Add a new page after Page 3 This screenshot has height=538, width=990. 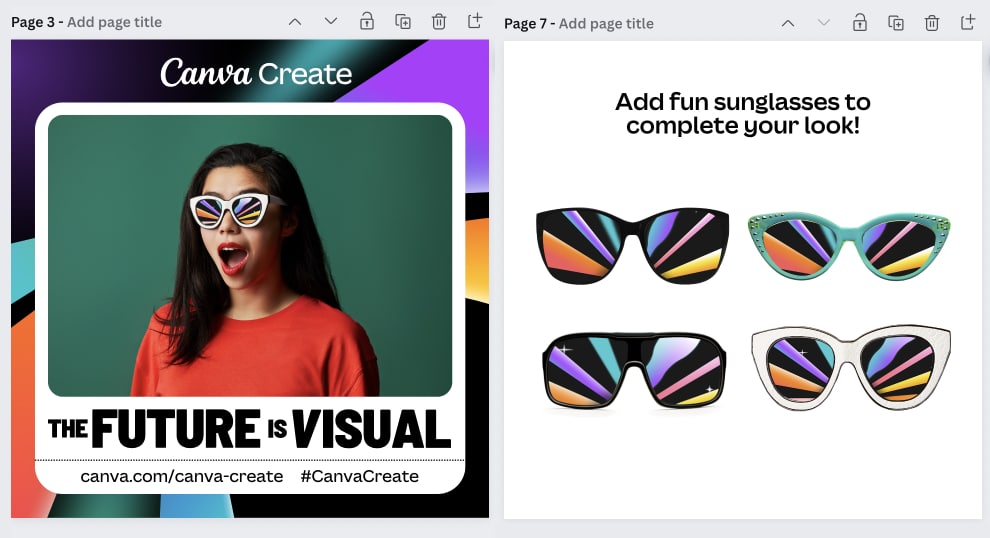click(475, 21)
